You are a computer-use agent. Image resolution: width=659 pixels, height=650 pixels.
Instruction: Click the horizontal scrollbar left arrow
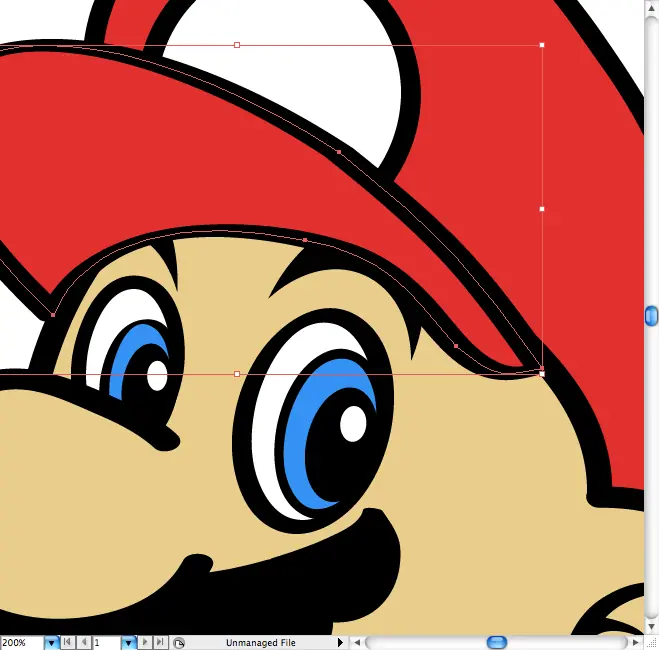357,642
